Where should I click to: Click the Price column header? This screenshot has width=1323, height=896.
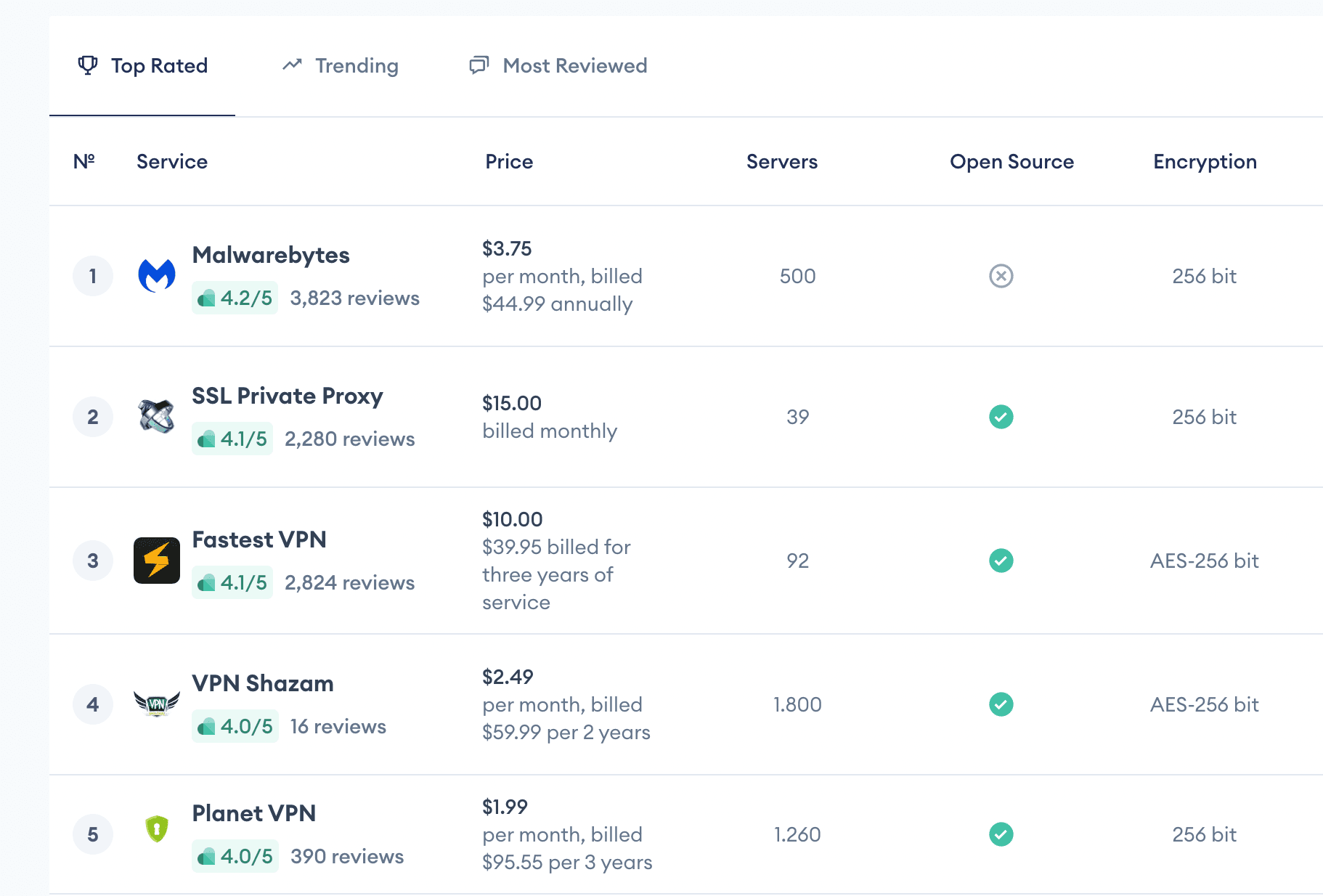click(509, 162)
